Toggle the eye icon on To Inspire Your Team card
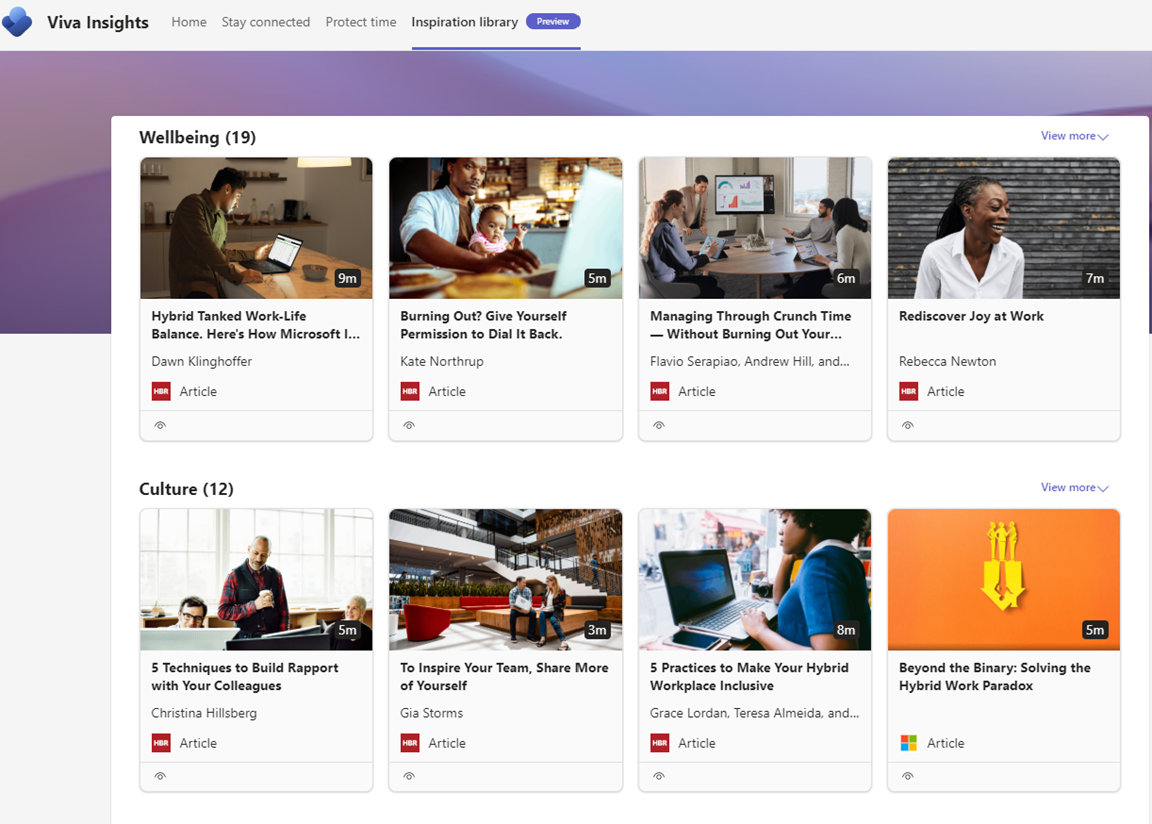The height and width of the screenshot is (824, 1152). click(x=409, y=776)
